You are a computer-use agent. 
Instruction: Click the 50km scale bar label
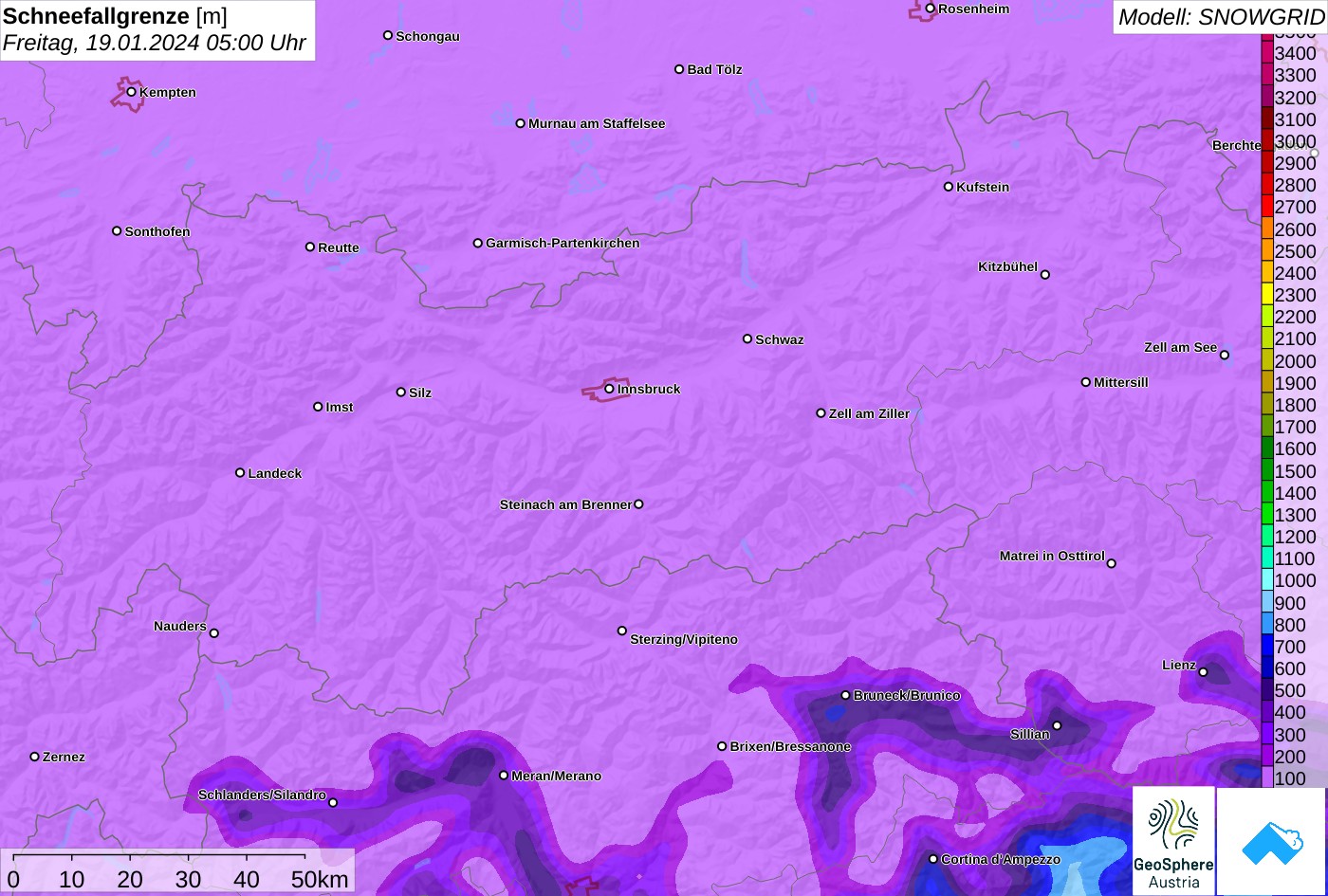320,879
